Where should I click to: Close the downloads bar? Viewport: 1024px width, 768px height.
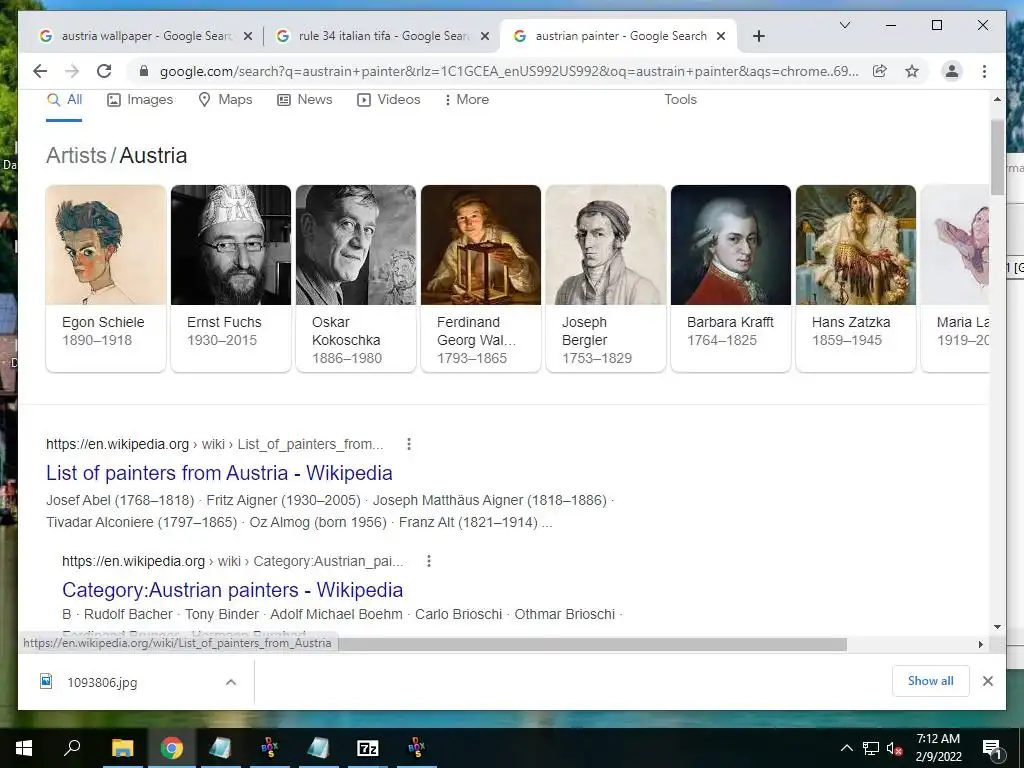click(987, 681)
